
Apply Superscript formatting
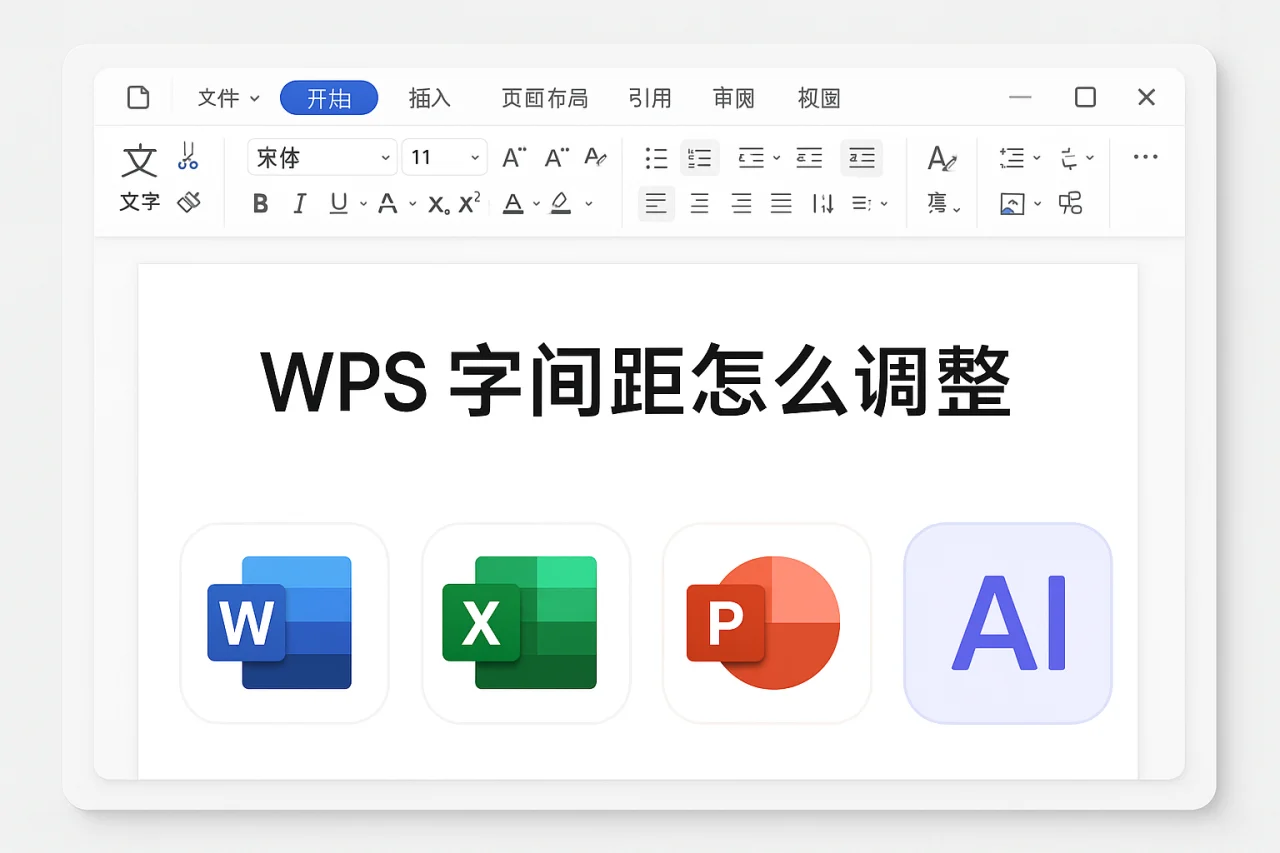[467, 202]
